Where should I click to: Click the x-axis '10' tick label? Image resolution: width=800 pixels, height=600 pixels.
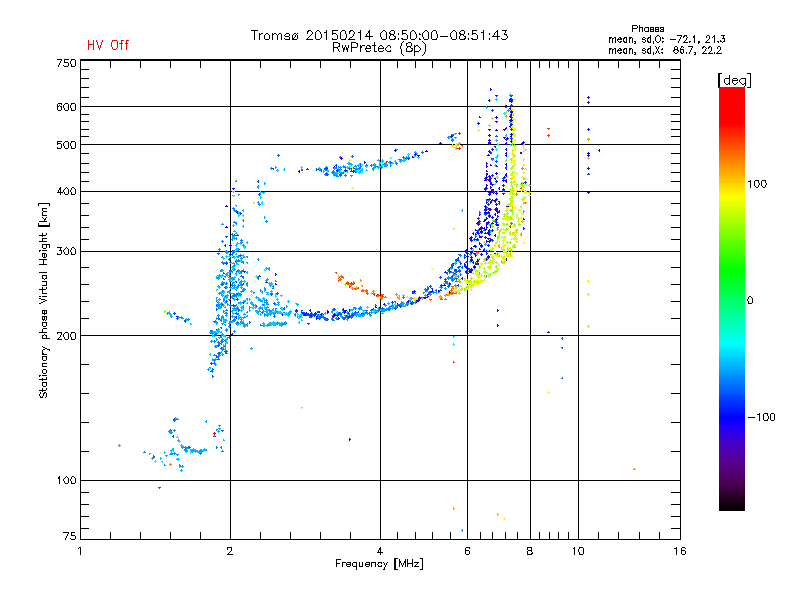[x=578, y=551]
